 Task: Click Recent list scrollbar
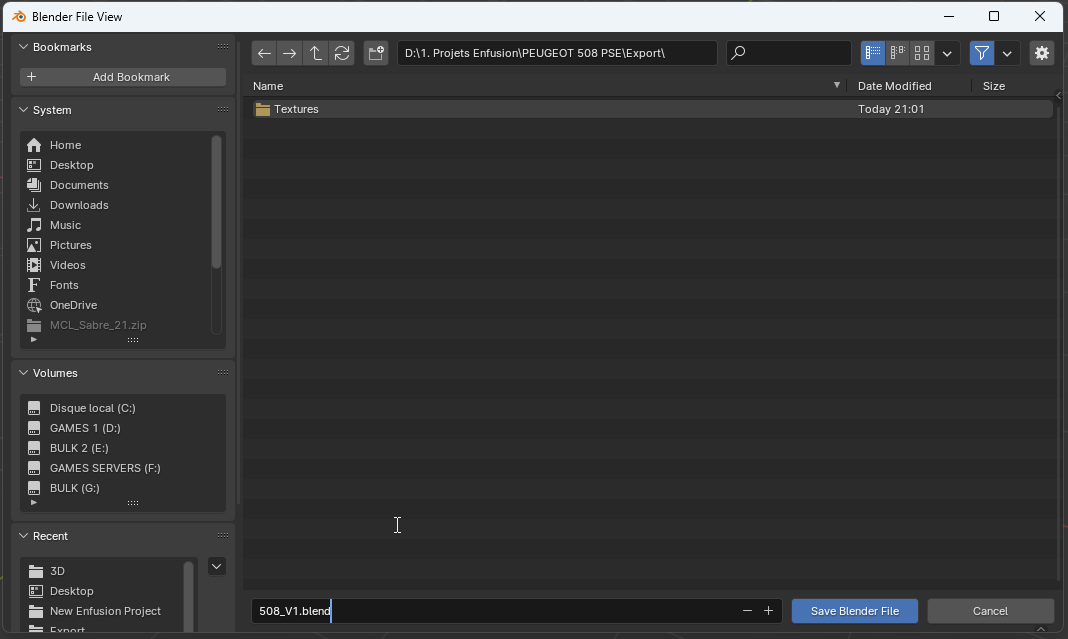click(189, 596)
